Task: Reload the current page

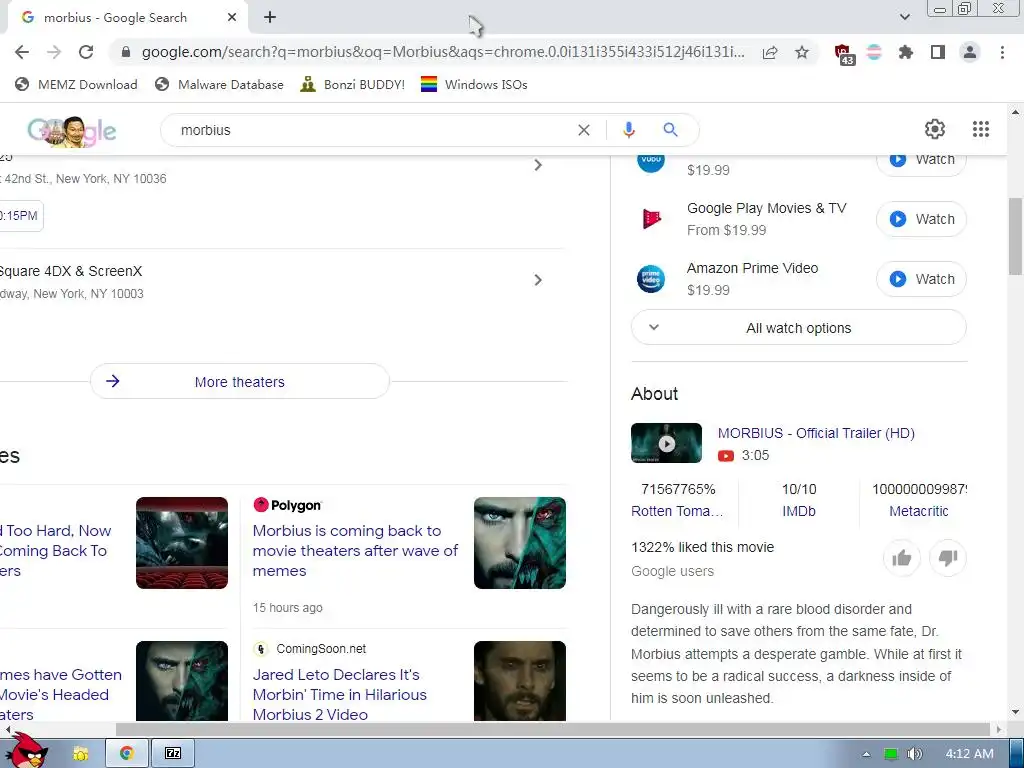Action: (x=86, y=52)
